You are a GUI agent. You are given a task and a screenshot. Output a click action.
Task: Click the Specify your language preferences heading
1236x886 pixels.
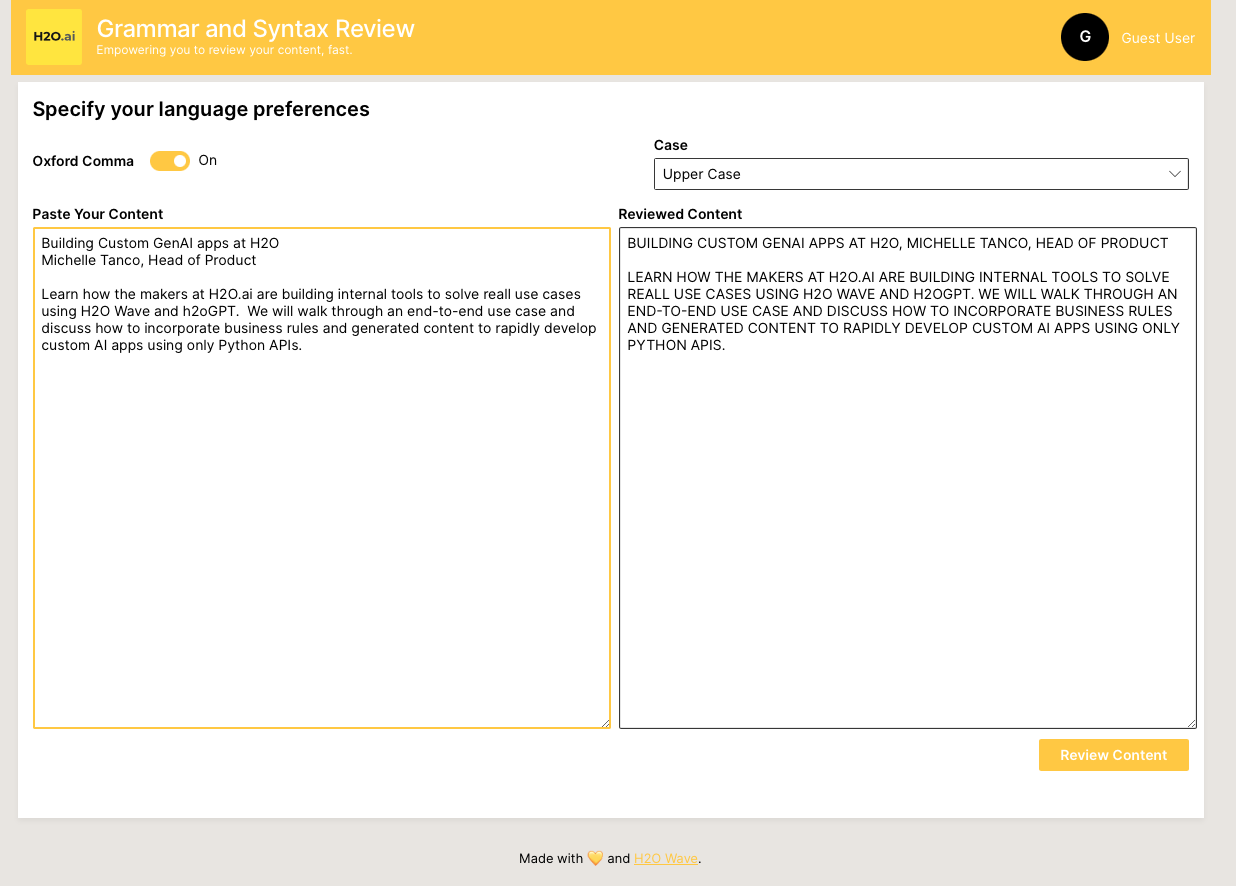pos(201,109)
